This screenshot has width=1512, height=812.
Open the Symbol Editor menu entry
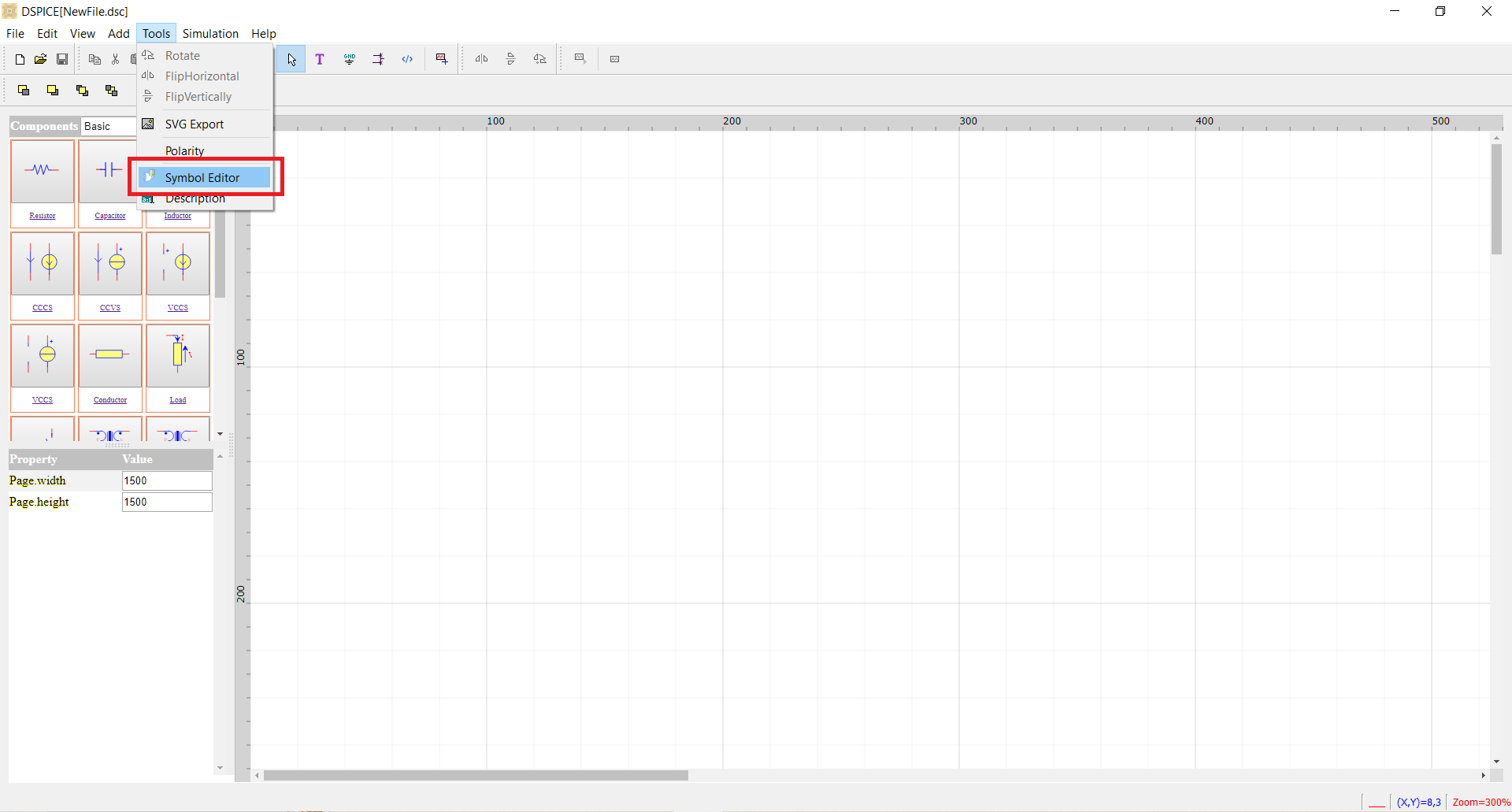[202, 178]
